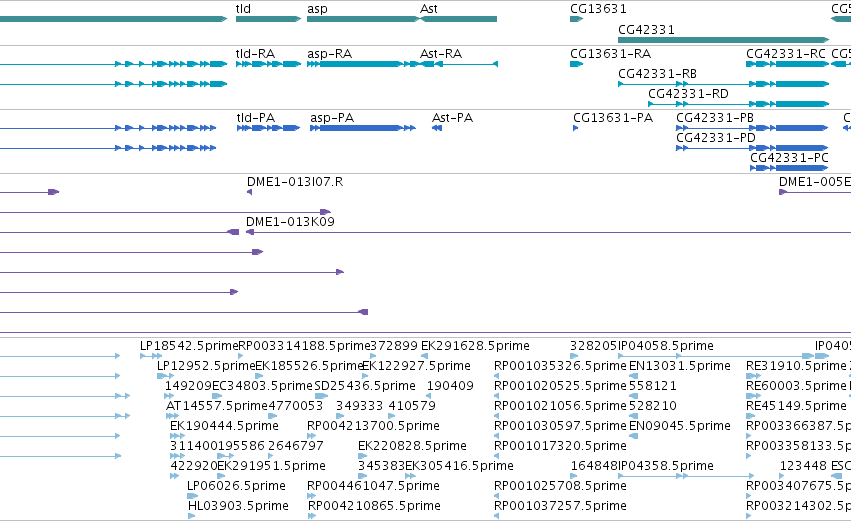Choose EST label RP001021056.5prime
The image size is (851, 521).
click(x=560, y=406)
